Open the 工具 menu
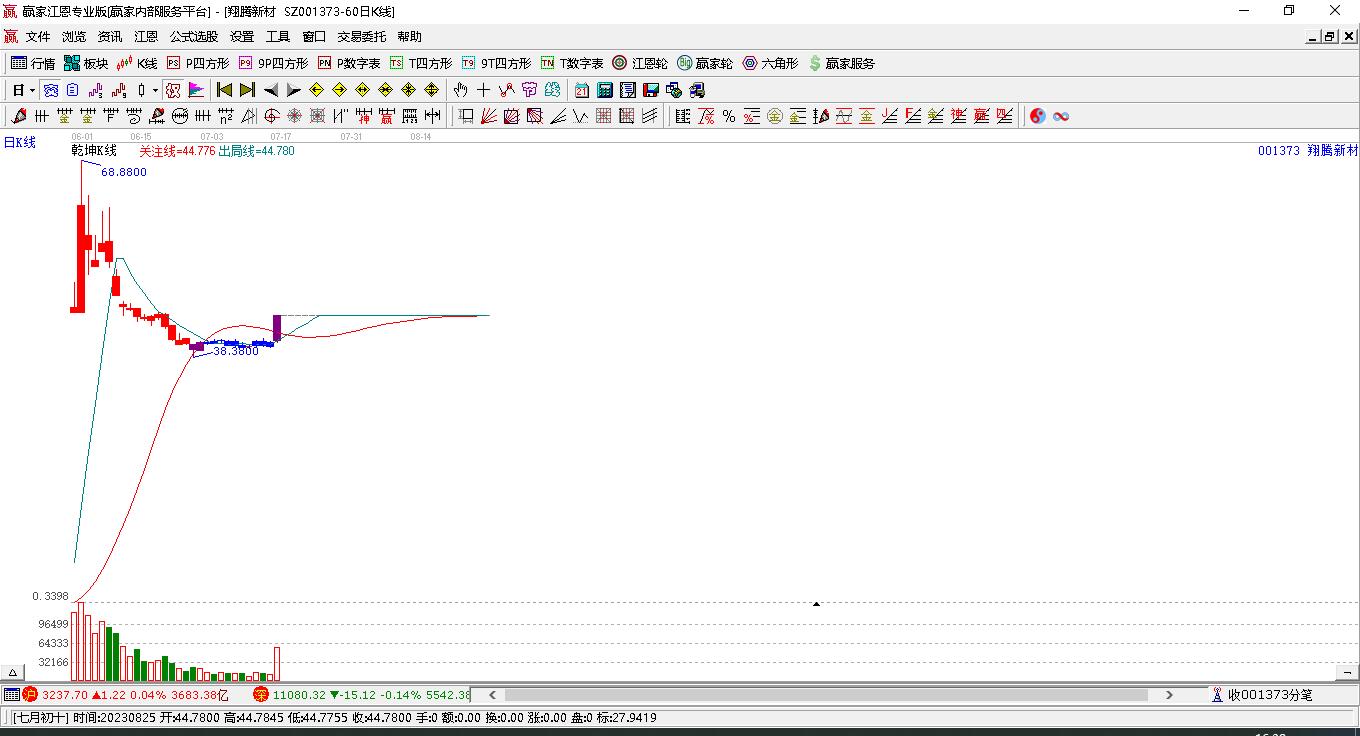 tap(278, 37)
